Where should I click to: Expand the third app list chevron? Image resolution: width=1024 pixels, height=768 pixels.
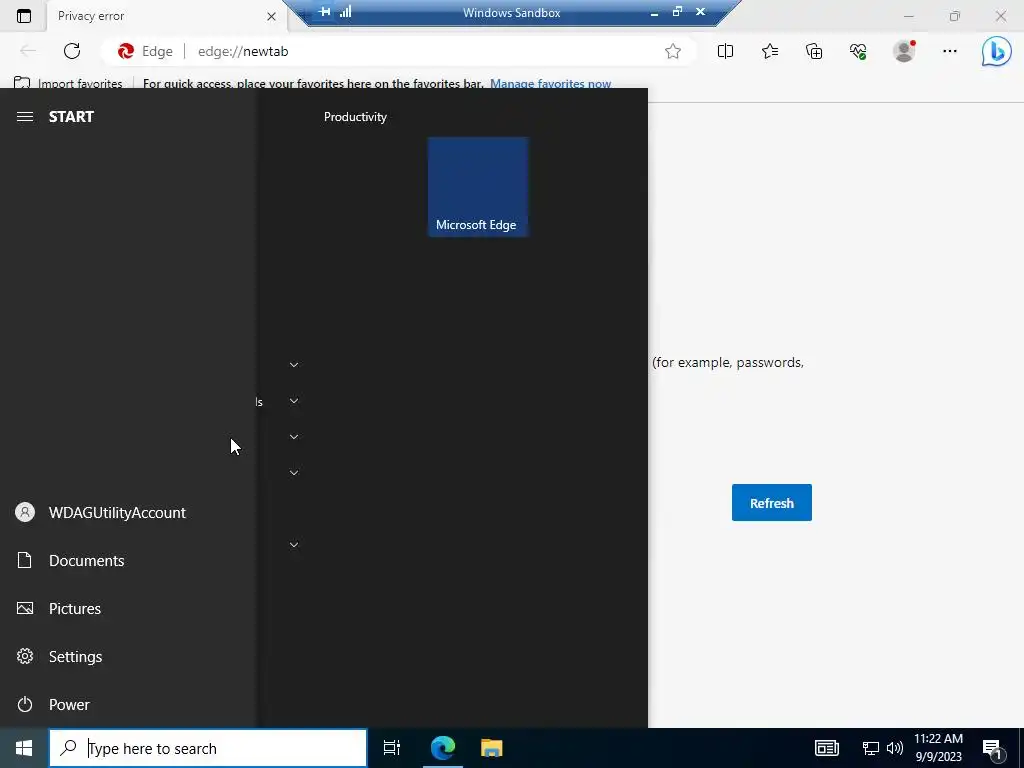pos(294,437)
